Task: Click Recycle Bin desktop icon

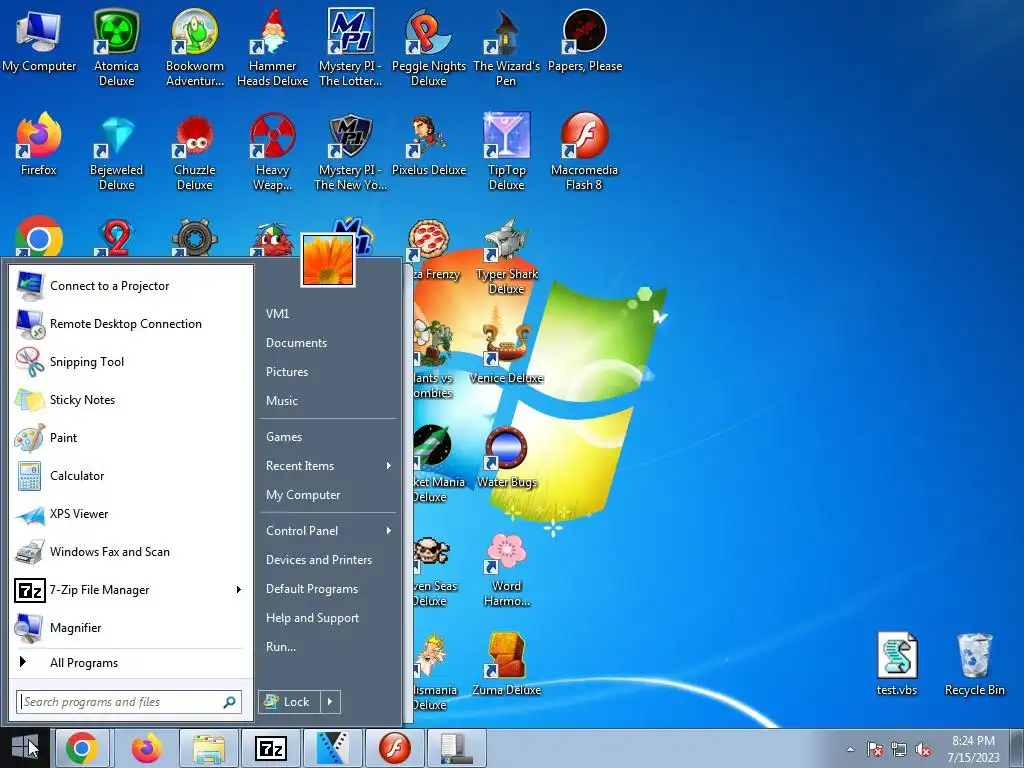Action: [974, 664]
